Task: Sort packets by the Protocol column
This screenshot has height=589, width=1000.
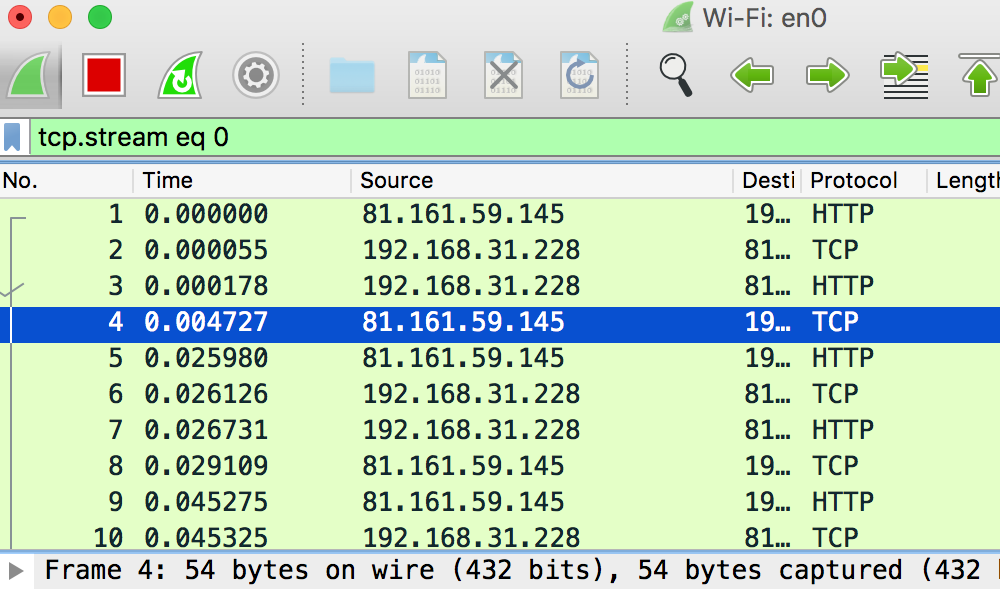Action: pos(864,181)
